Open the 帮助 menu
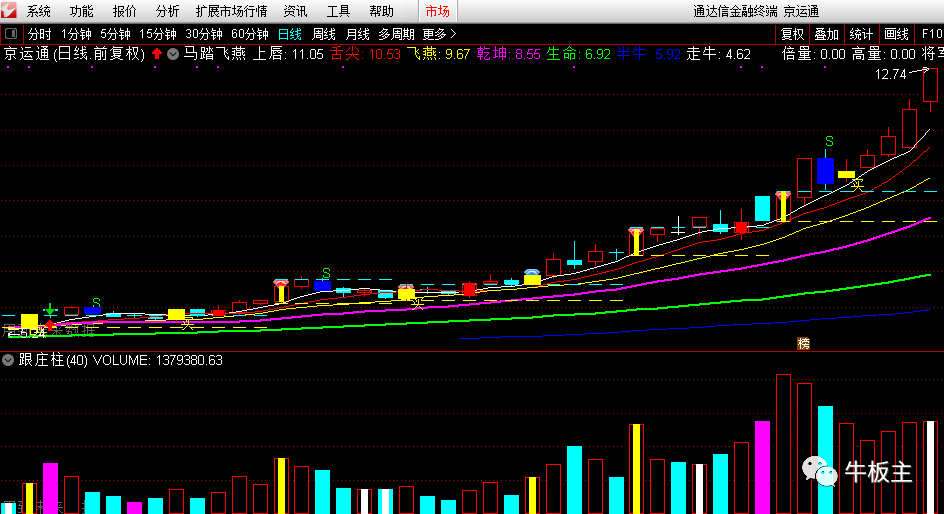This screenshot has width=944, height=514. [381, 11]
